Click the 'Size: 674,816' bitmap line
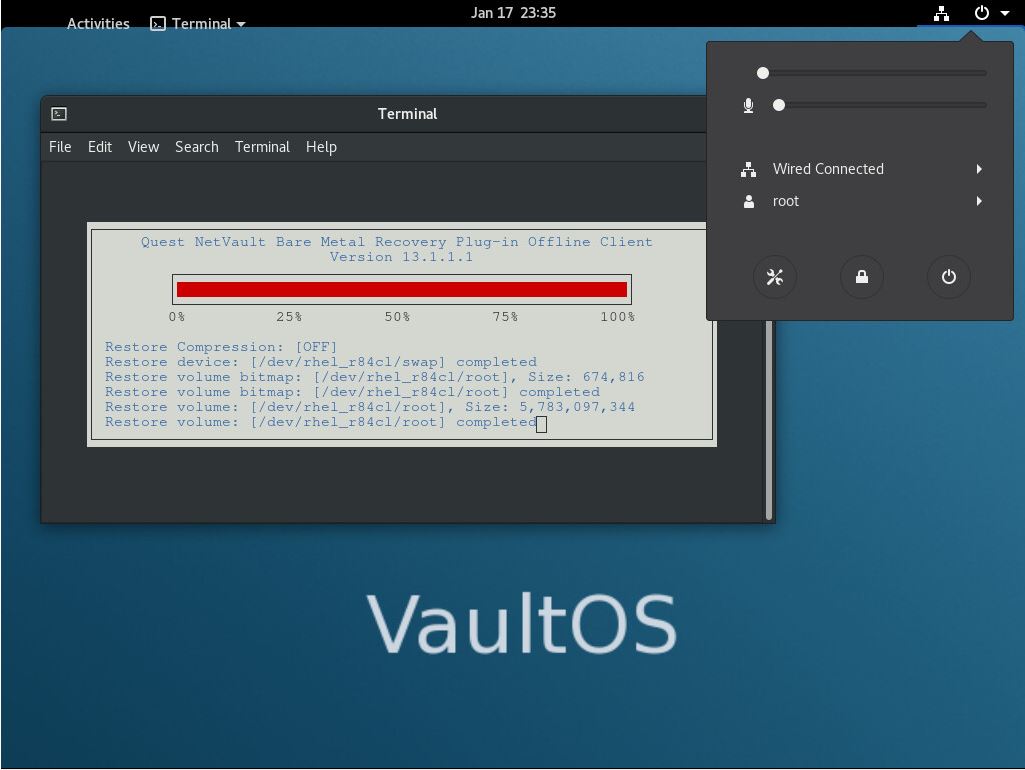This screenshot has width=1025, height=770. click(x=374, y=377)
